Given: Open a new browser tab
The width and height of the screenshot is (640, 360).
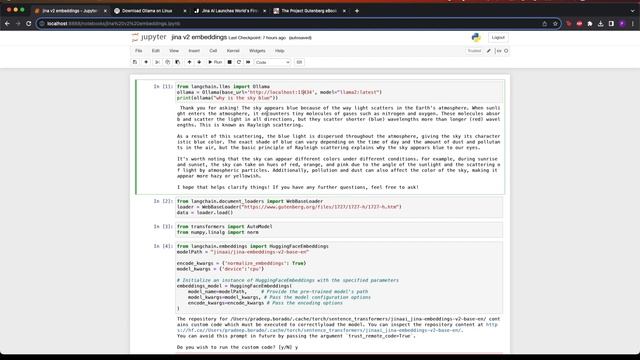Looking at the screenshot, I should click(357, 11).
